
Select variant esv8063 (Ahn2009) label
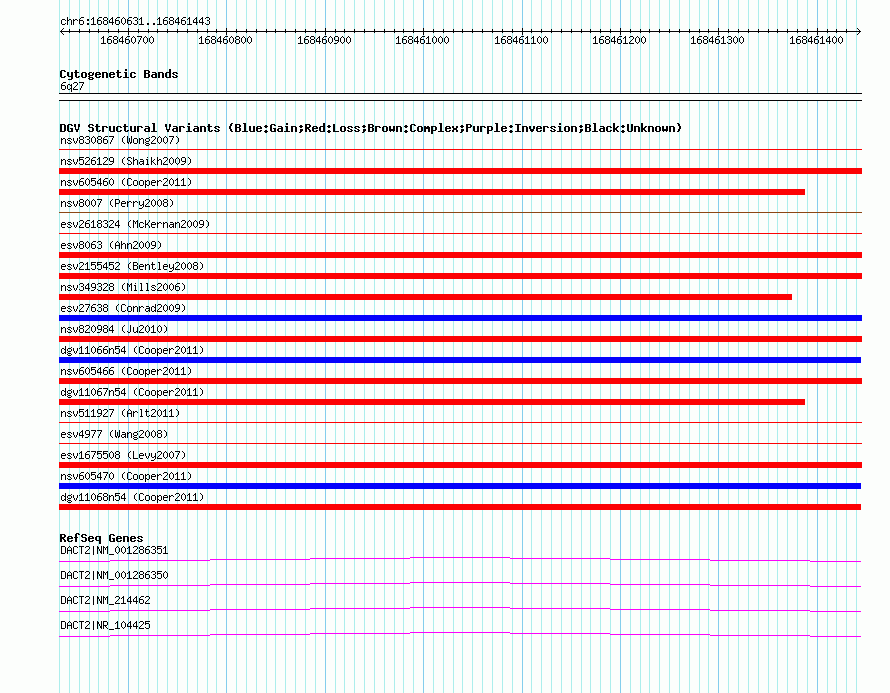coord(111,245)
